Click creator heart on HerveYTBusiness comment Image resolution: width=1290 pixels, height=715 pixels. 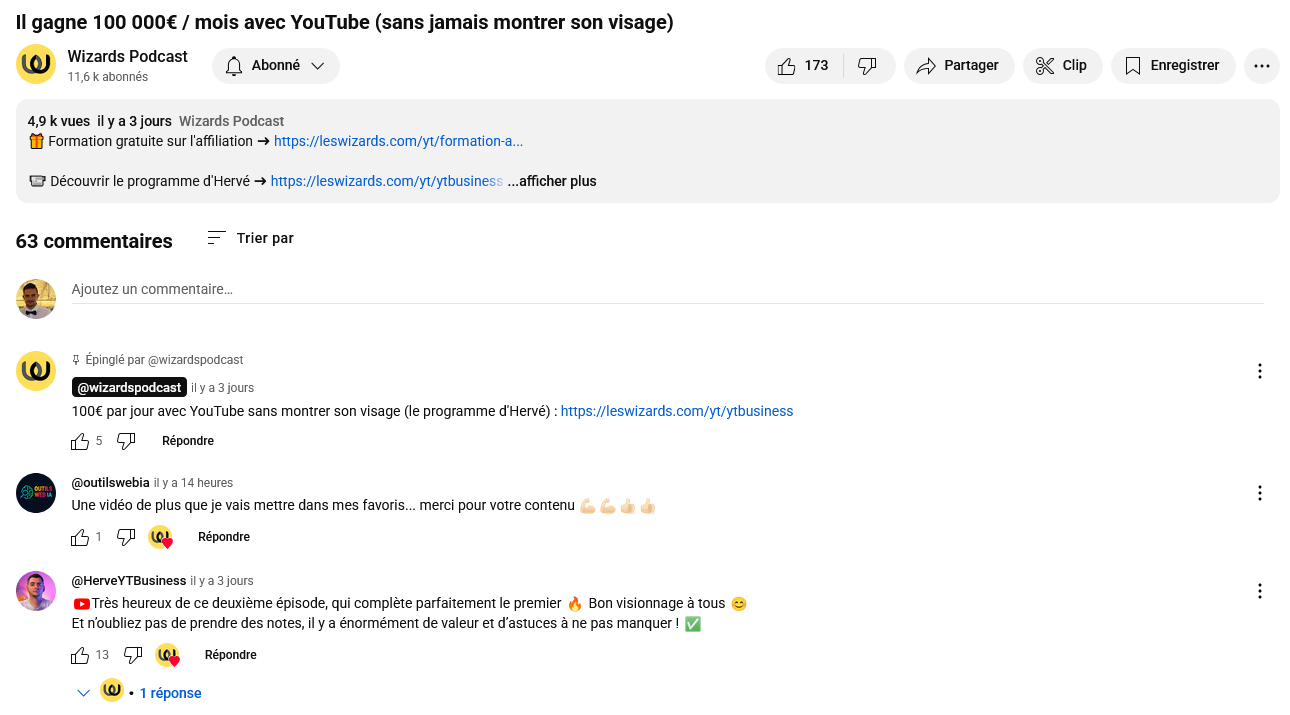tap(168, 655)
